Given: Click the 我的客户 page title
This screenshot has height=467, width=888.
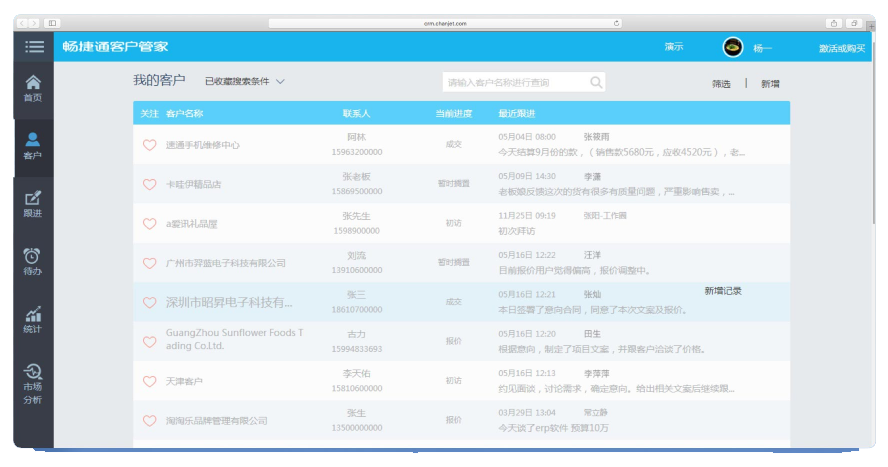Looking at the screenshot, I should [x=159, y=80].
